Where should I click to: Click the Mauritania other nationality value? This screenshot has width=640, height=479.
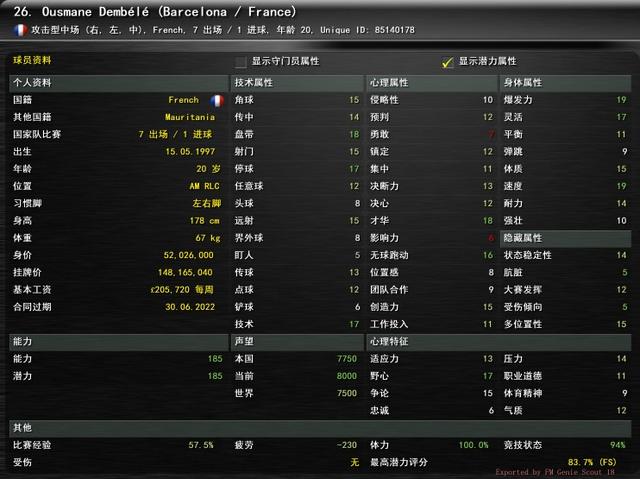[190, 117]
